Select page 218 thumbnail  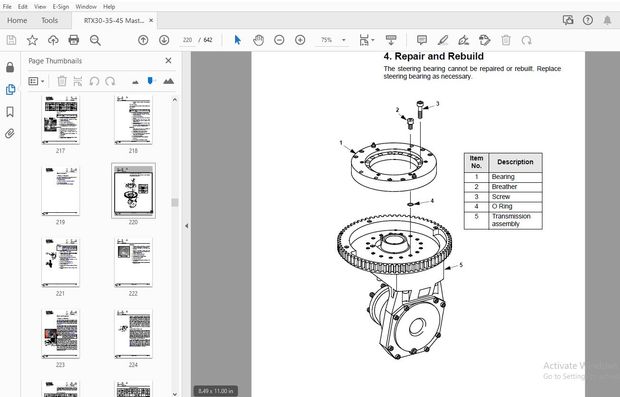click(133, 120)
